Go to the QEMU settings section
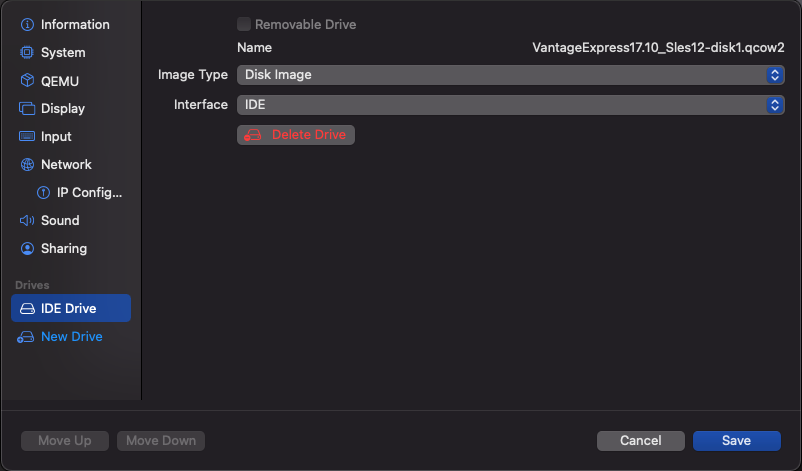The height and width of the screenshot is (471, 802). [x=71, y=81]
